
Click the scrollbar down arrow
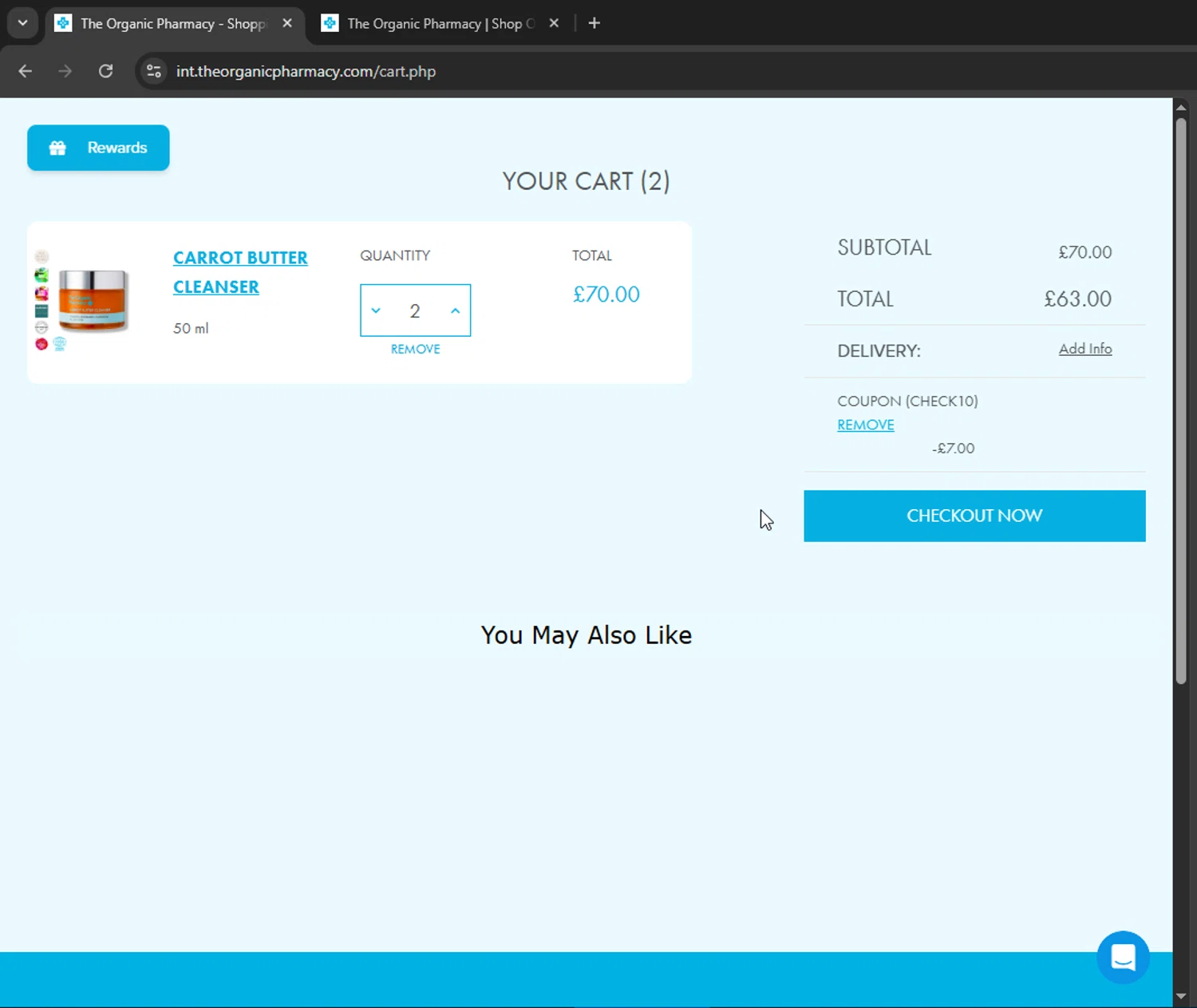[x=1181, y=996]
